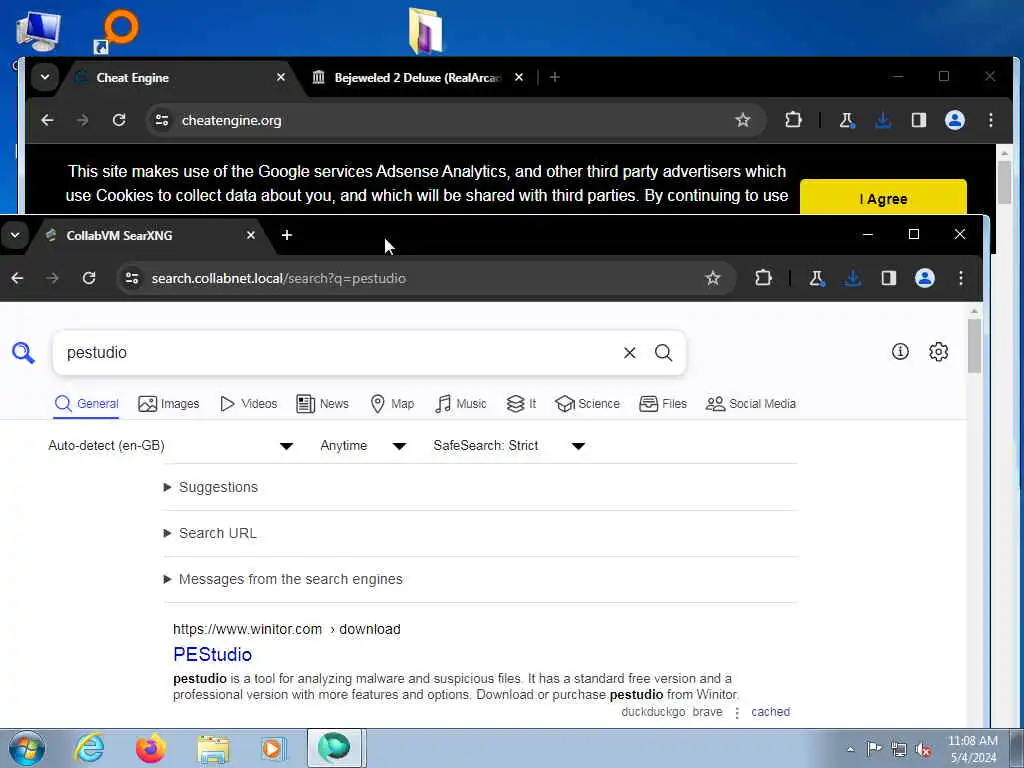The height and width of the screenshot is (768, 1024).
Task: Switch to the Music category
Action: tap(460, 404)
